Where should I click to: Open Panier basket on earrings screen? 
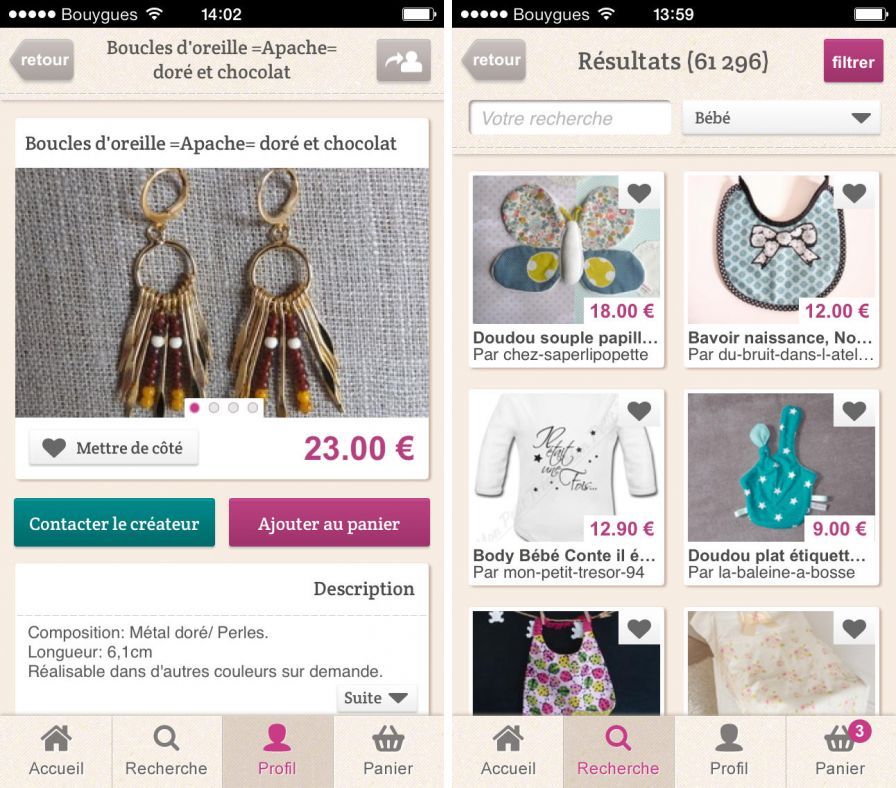click(x=388, y=751)
